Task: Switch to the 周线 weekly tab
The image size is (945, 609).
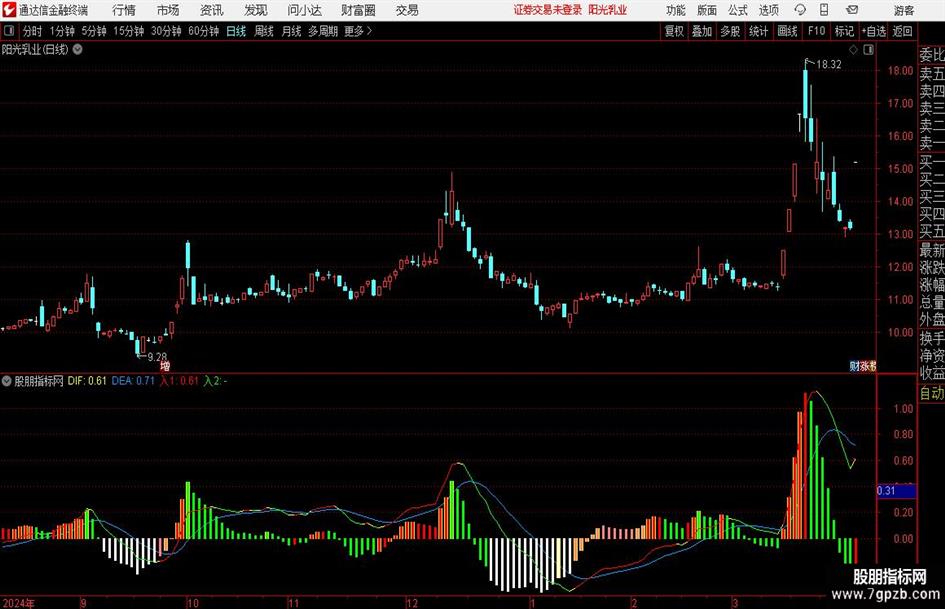Action: pyautogui.click(x=264, y=31)
